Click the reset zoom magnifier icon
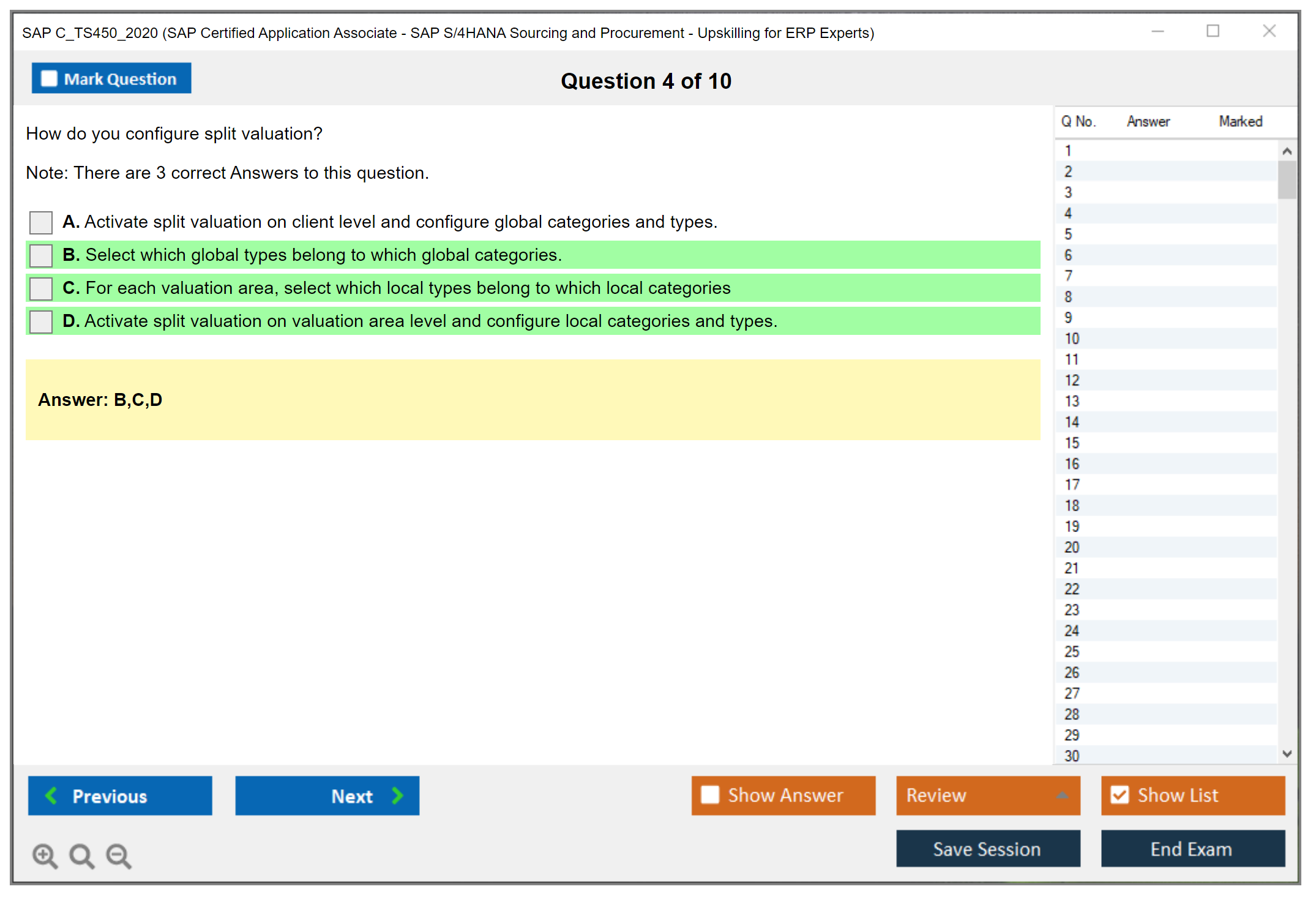 click(81, 855)
